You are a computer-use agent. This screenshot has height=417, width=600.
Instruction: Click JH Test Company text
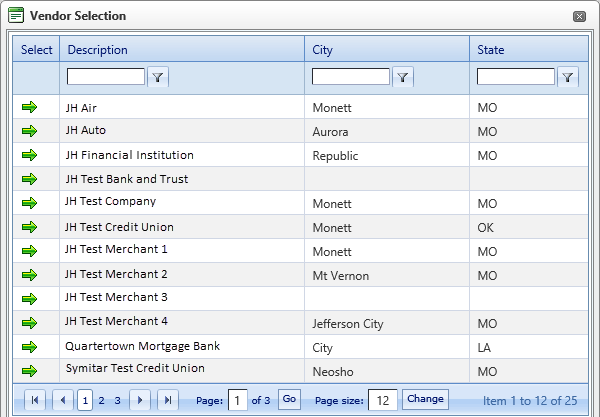[x=110, y=201]
